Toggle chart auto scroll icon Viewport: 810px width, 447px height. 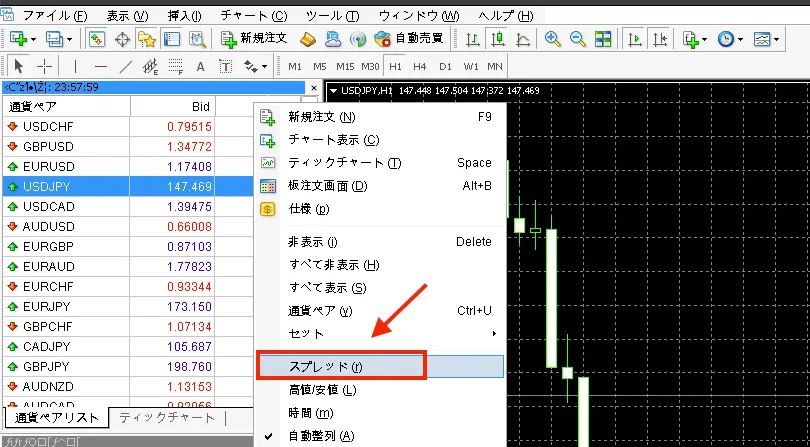point(633,39)
